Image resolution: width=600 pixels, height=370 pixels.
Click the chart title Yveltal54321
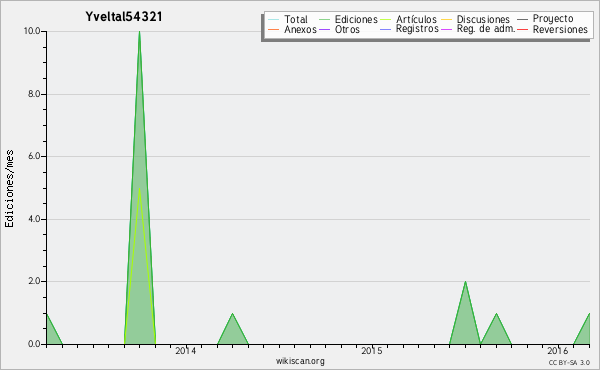(x=124, y=17)
